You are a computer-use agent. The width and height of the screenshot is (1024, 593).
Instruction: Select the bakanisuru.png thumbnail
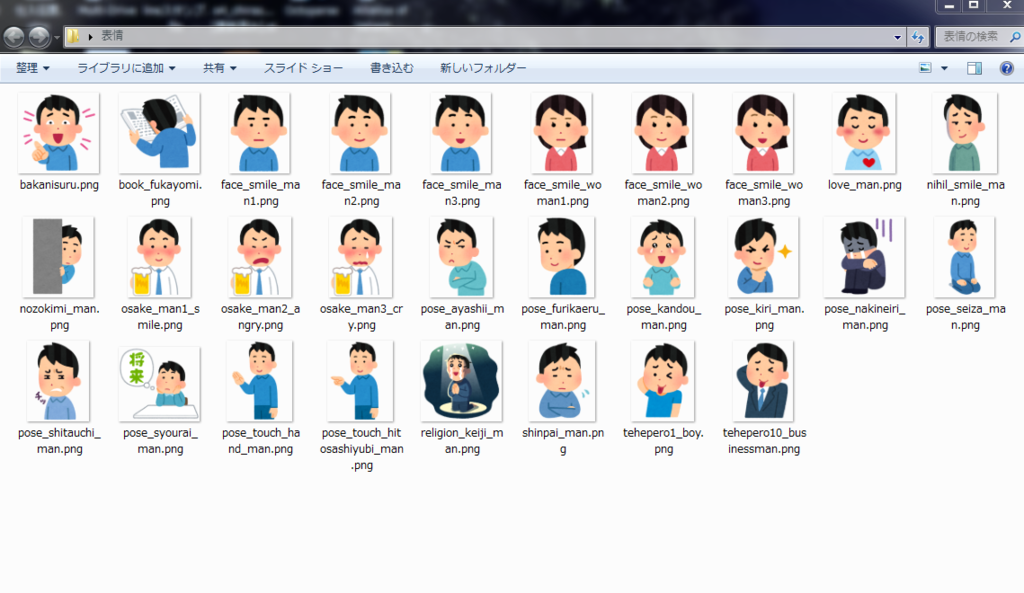tap(59, 133)
